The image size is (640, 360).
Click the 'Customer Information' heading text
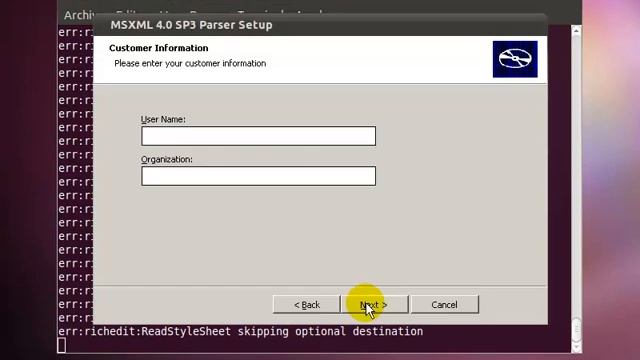pyautogui.click(x=159, y=48)
